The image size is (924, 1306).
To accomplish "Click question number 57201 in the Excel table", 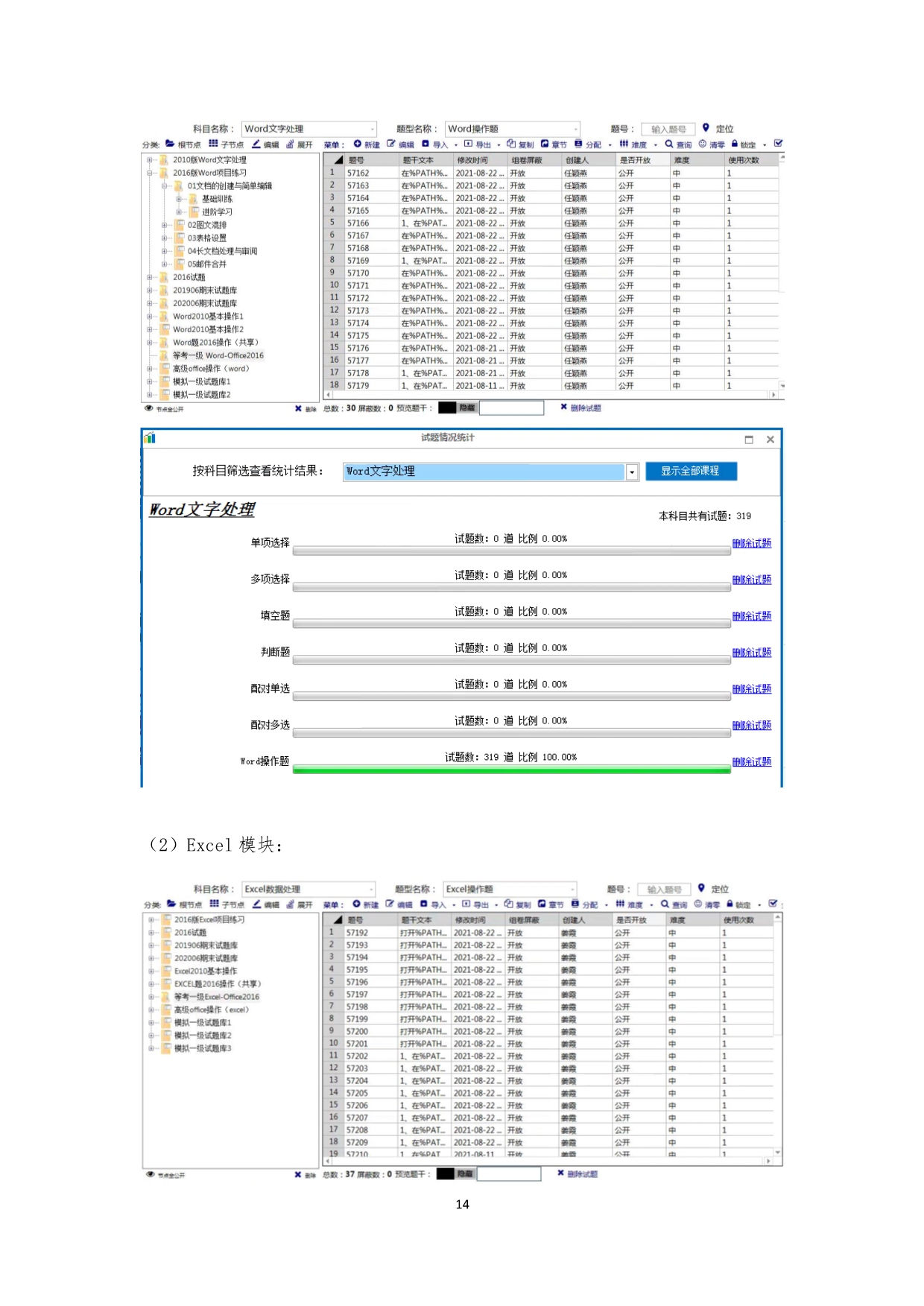I will (357, 1044).
